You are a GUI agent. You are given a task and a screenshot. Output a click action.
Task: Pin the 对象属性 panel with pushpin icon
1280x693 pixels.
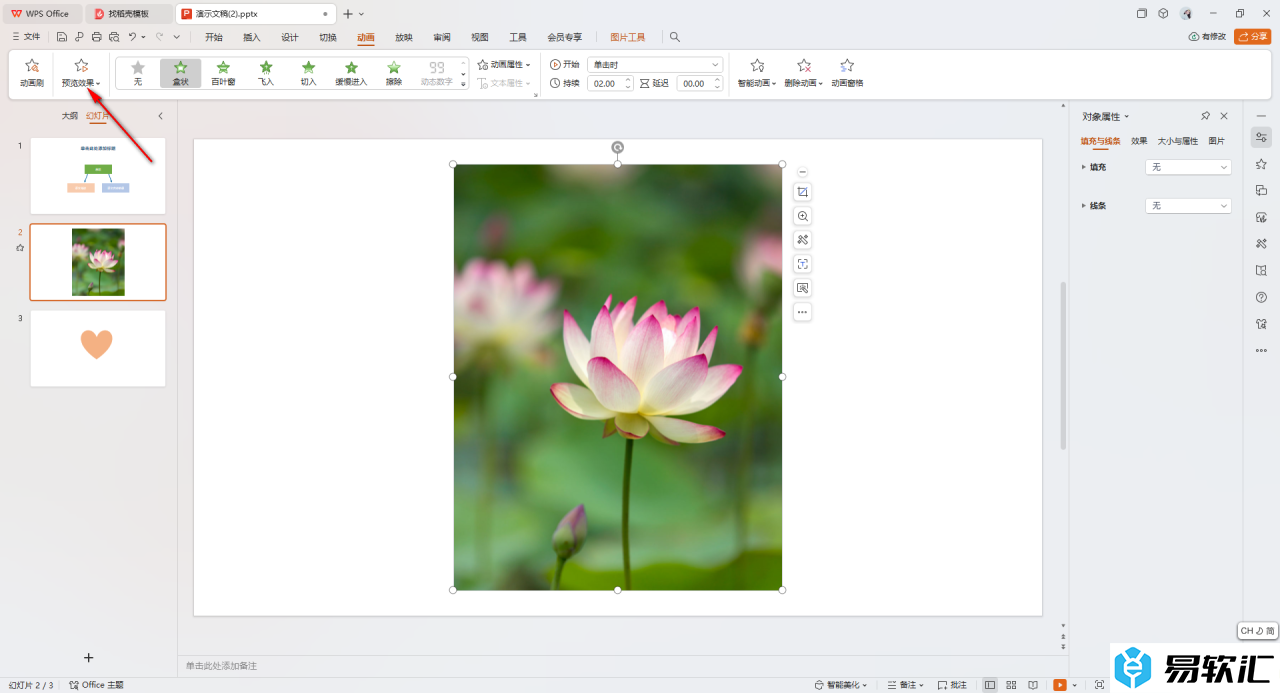point(1205,116)
